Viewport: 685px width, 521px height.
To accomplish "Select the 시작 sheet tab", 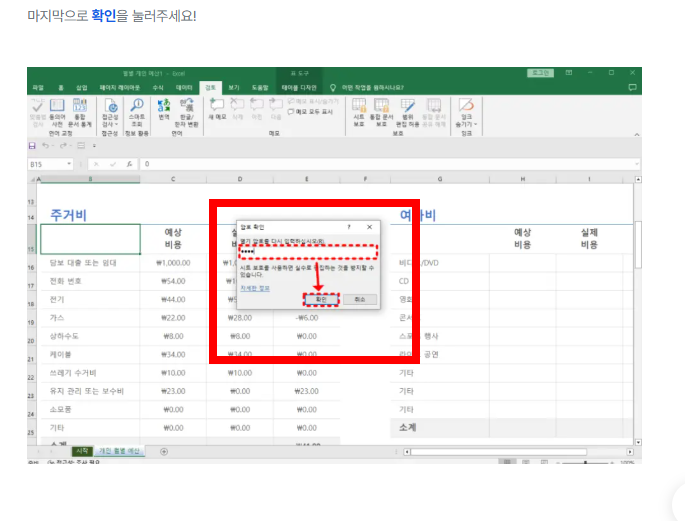I will click(x=82, y=451).
